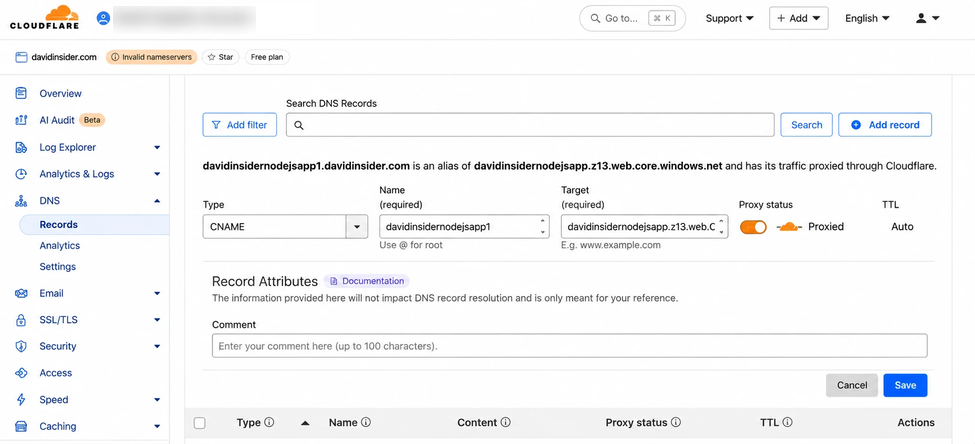Click the Star button

click(221, 57)
